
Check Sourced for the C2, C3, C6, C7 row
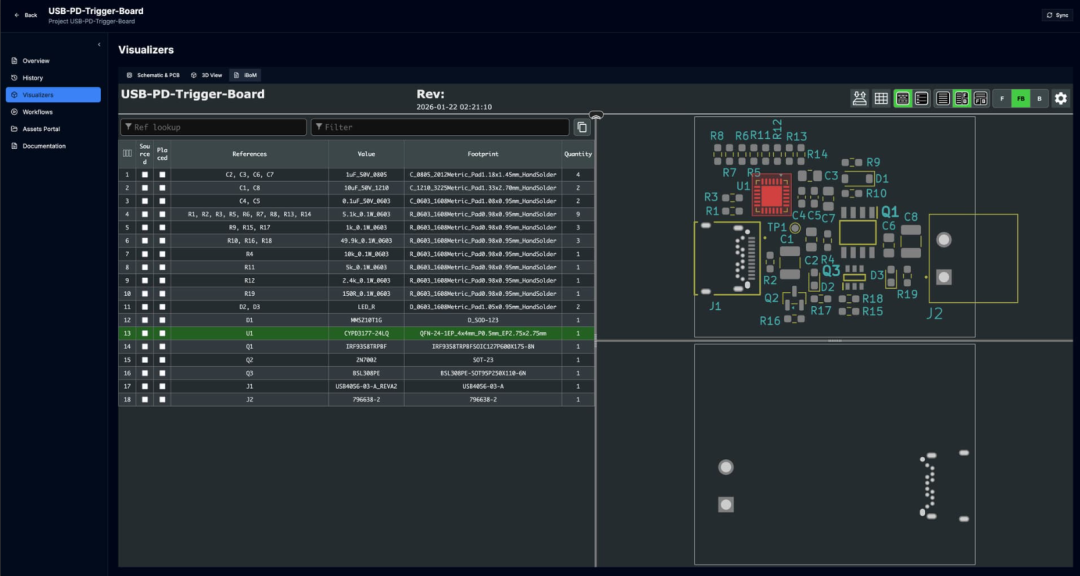click(x=145, y=175)
